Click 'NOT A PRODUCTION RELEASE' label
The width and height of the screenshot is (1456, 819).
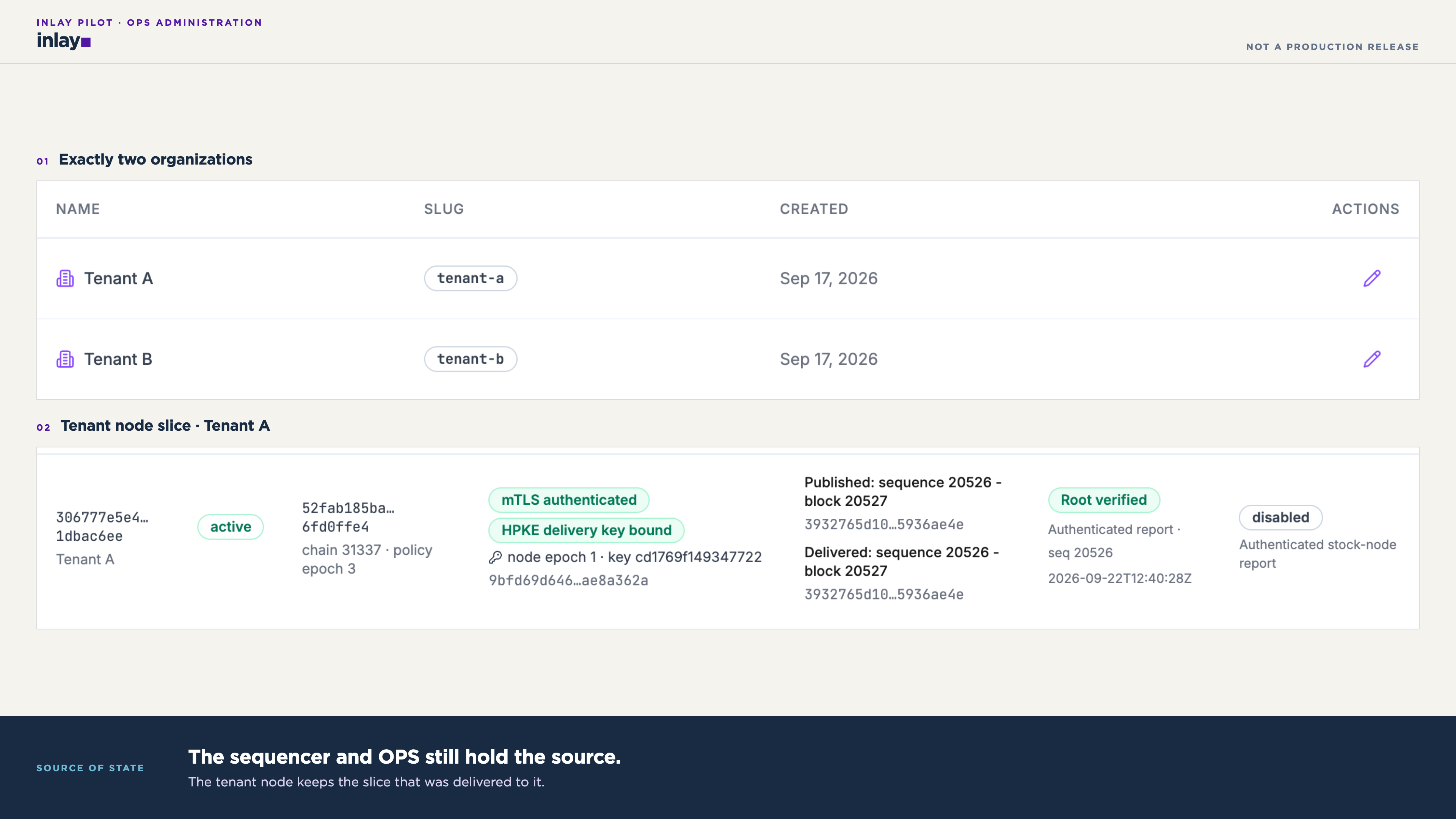pyautogui.click(x=1332, y=47)
